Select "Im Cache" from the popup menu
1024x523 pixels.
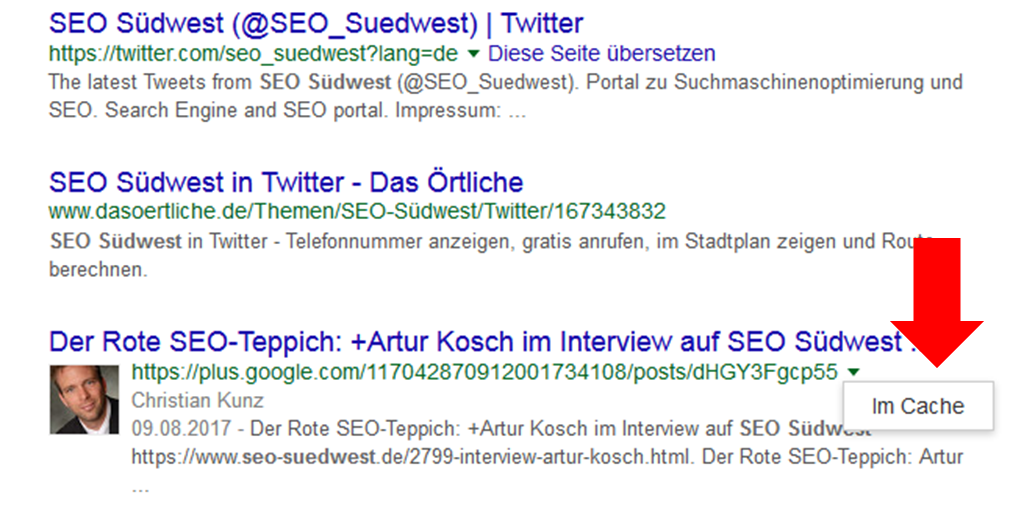[x=918, y=406]
